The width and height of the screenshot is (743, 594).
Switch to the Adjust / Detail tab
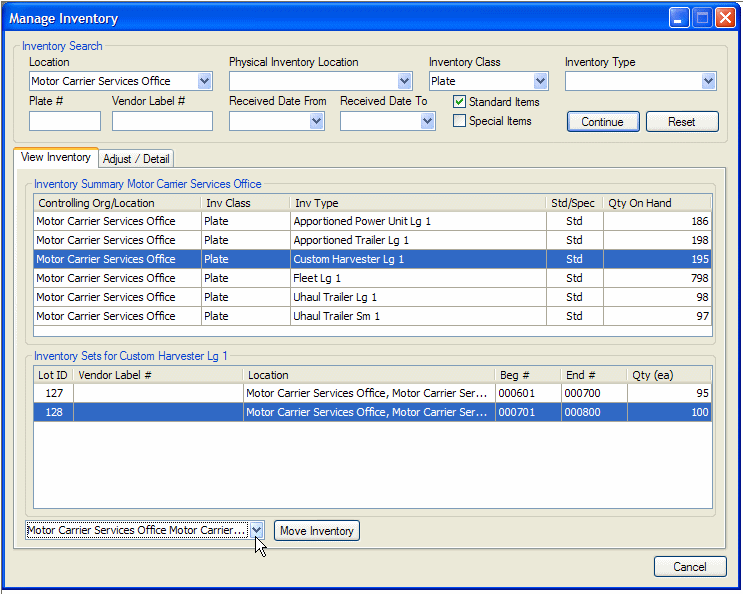137,159
